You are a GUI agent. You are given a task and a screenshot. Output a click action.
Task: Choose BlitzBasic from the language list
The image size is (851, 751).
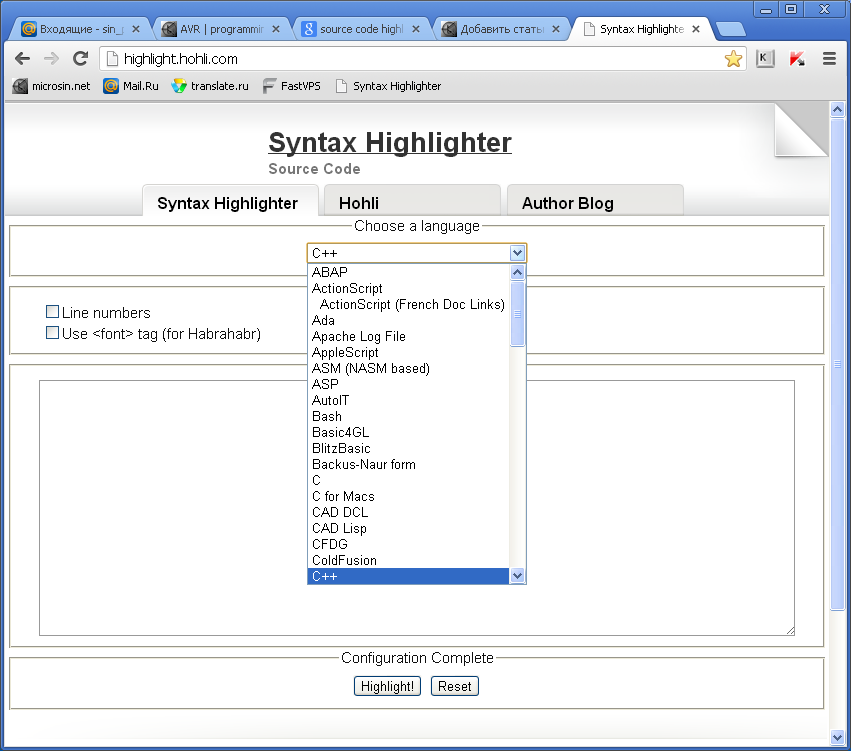[408, 448]
